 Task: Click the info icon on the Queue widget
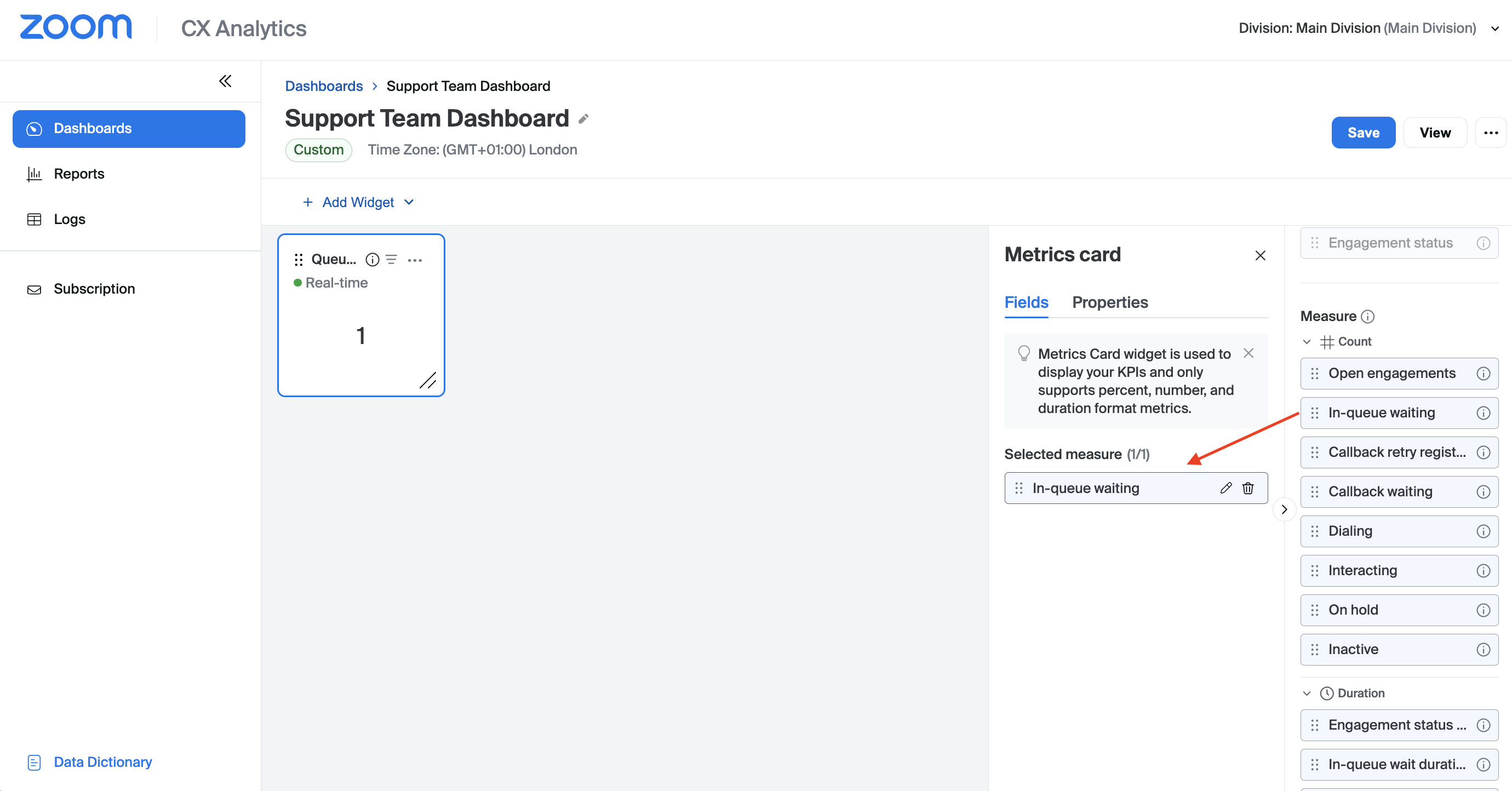coord(372,259)
